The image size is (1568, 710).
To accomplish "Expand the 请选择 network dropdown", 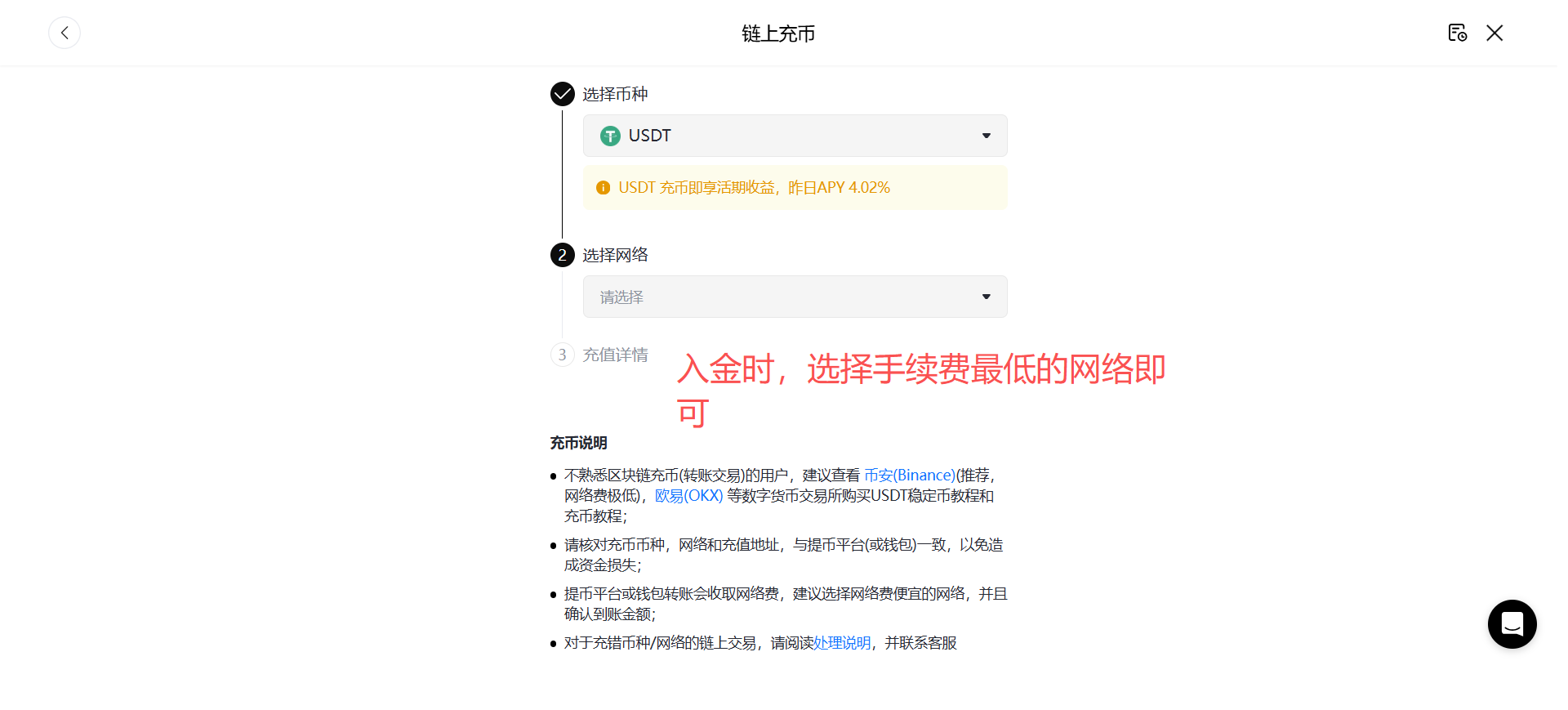I will click(x=794, y=297).
